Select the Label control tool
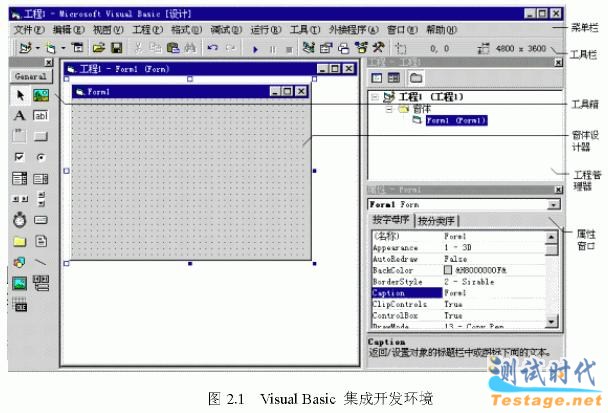608x413 pixels. click(x=20, y=116)
